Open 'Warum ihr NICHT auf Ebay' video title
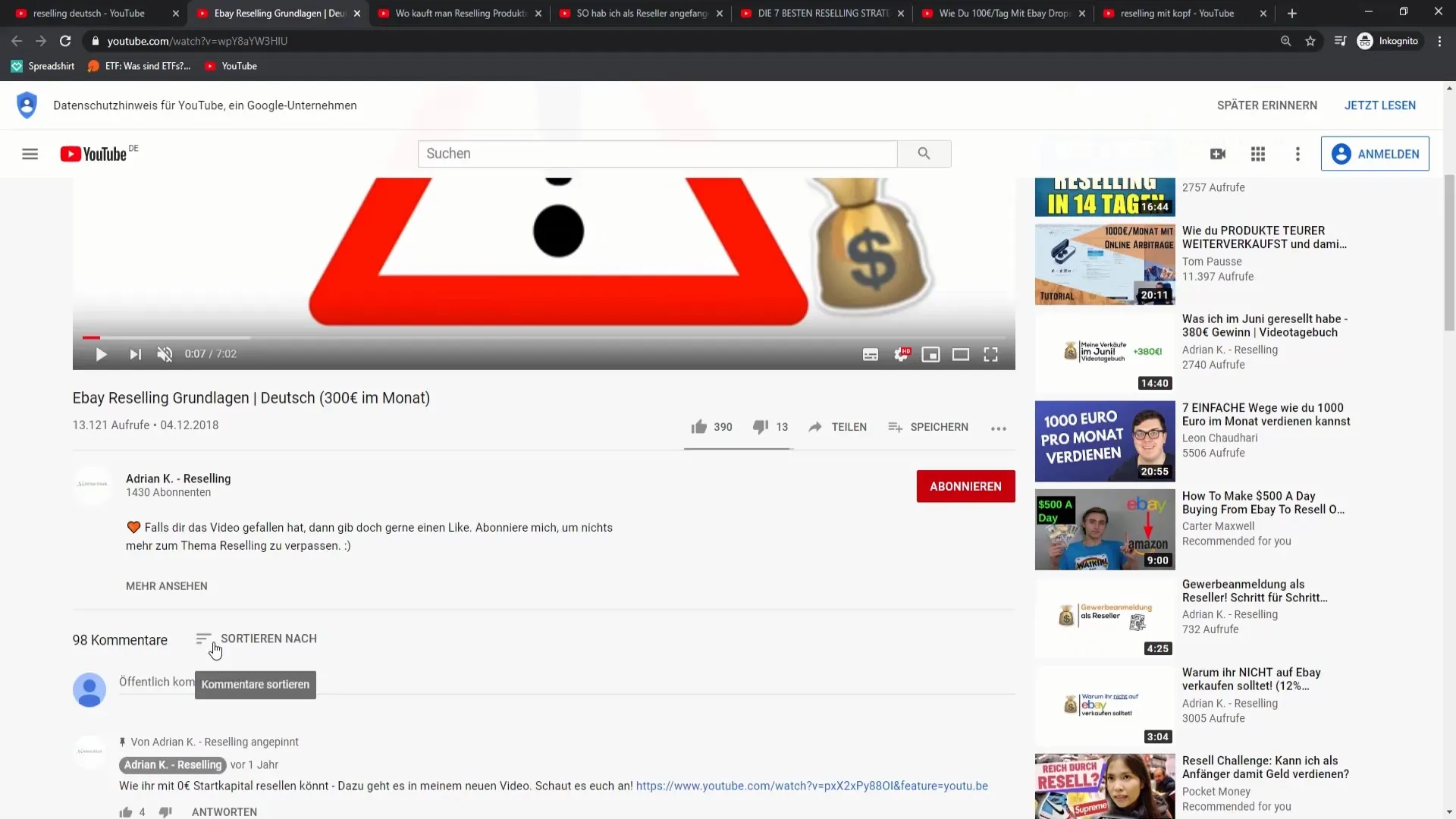This screenshot has height=819, width=1456. tap(1251, 679)
